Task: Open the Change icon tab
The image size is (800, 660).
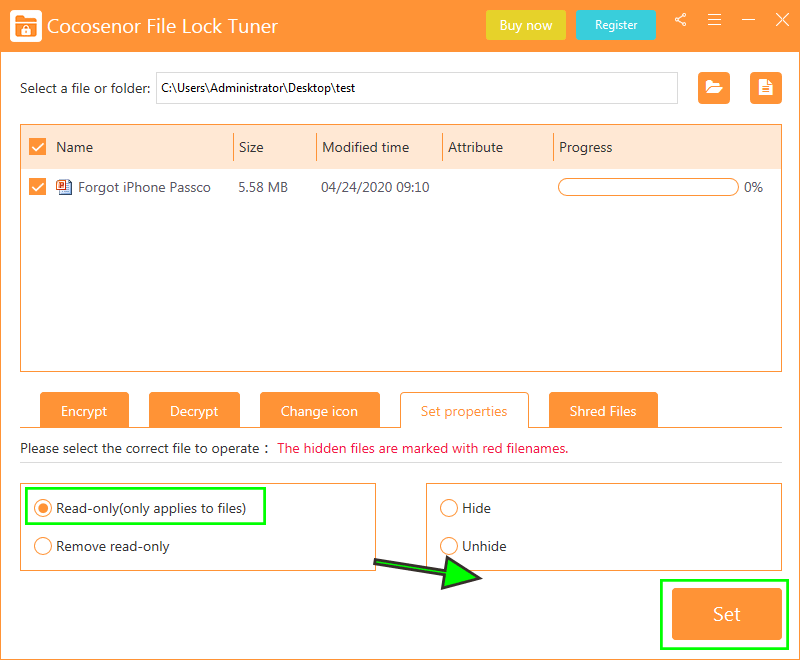Action: point(320,410)
